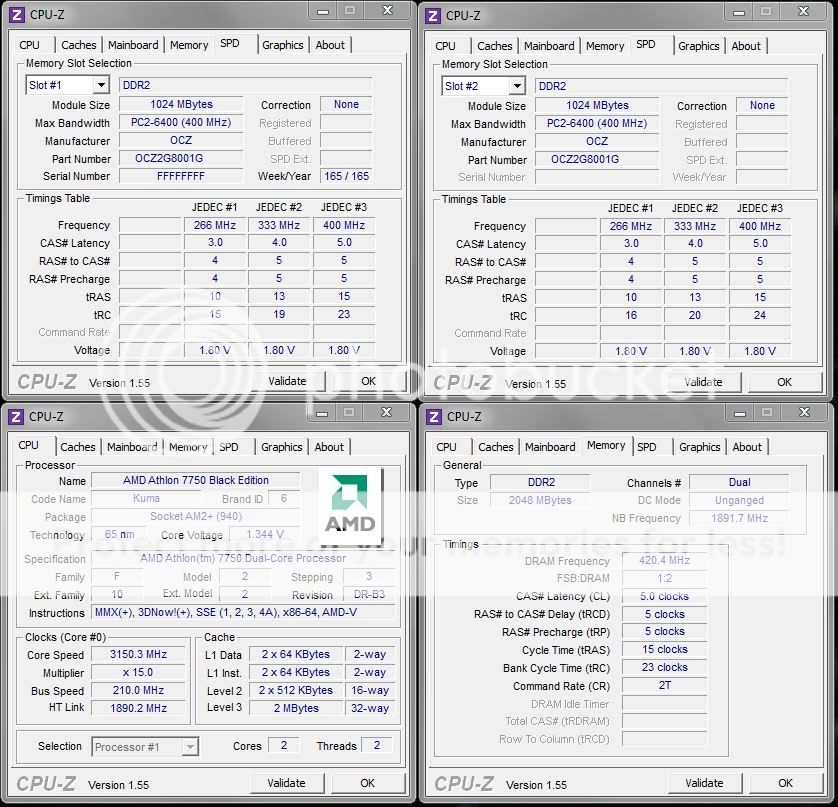Open the Slot #2 memory slot dropdown
The width and height of the screenshot is (838, 807).
517,86
